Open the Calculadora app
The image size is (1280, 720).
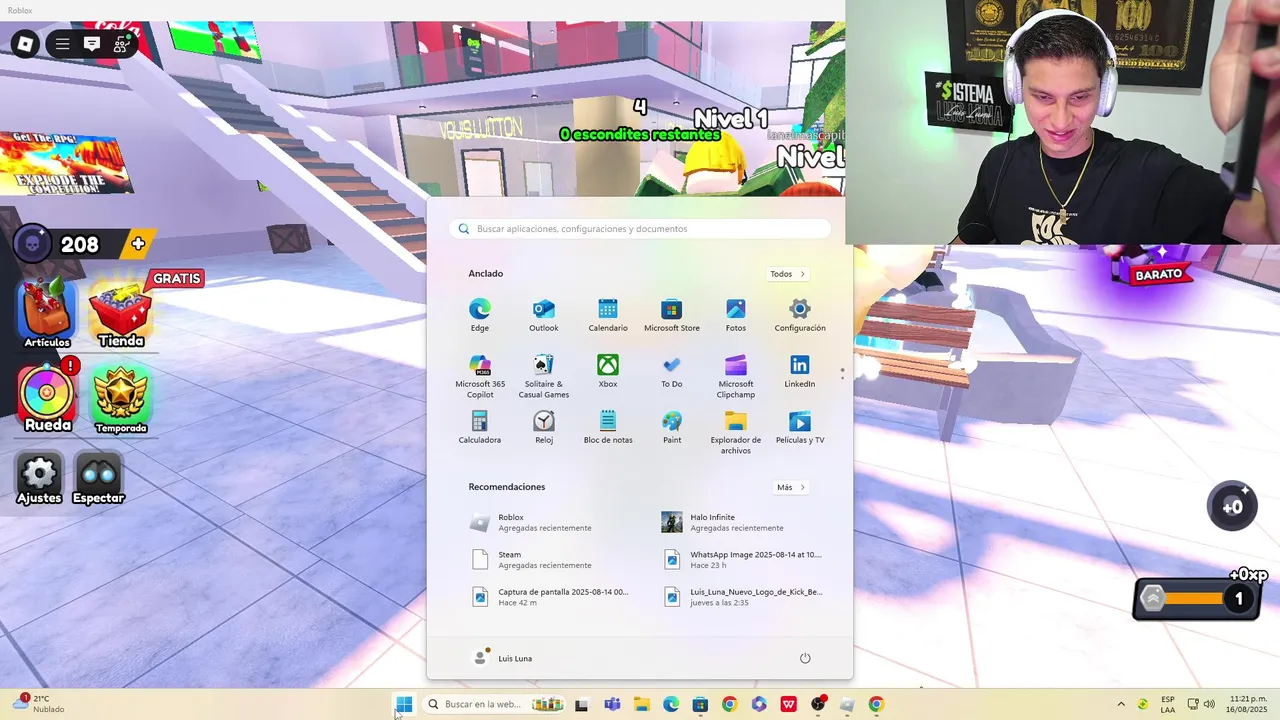(x=480, y=427)
